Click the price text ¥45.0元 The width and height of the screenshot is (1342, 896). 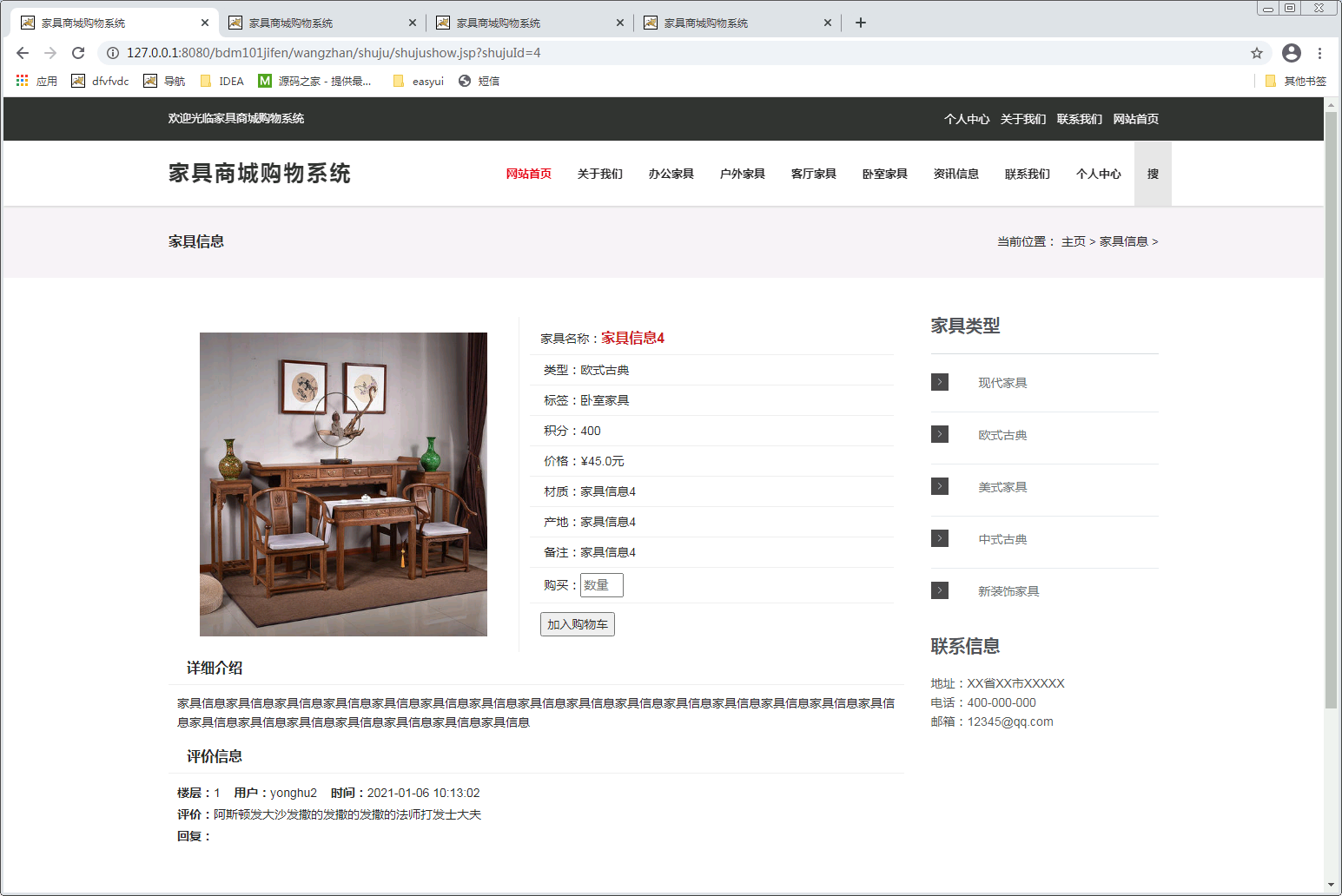pyautogui.click(x=602, y=461)
